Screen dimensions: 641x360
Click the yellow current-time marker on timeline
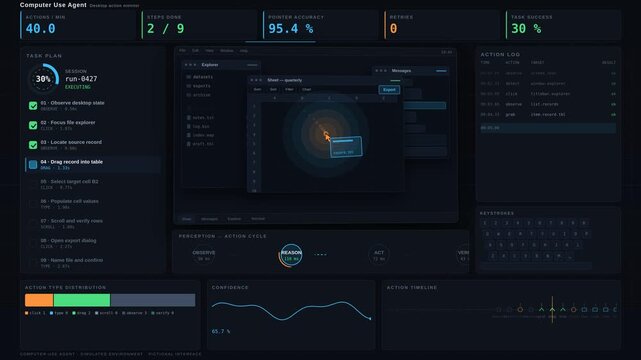pyautogui.click(x=552, y=309)
